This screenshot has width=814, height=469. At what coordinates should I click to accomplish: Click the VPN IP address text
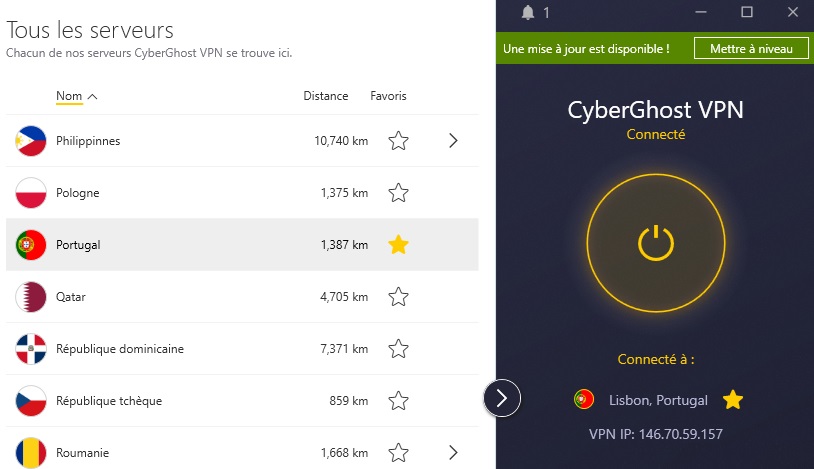tap(656, 434)
